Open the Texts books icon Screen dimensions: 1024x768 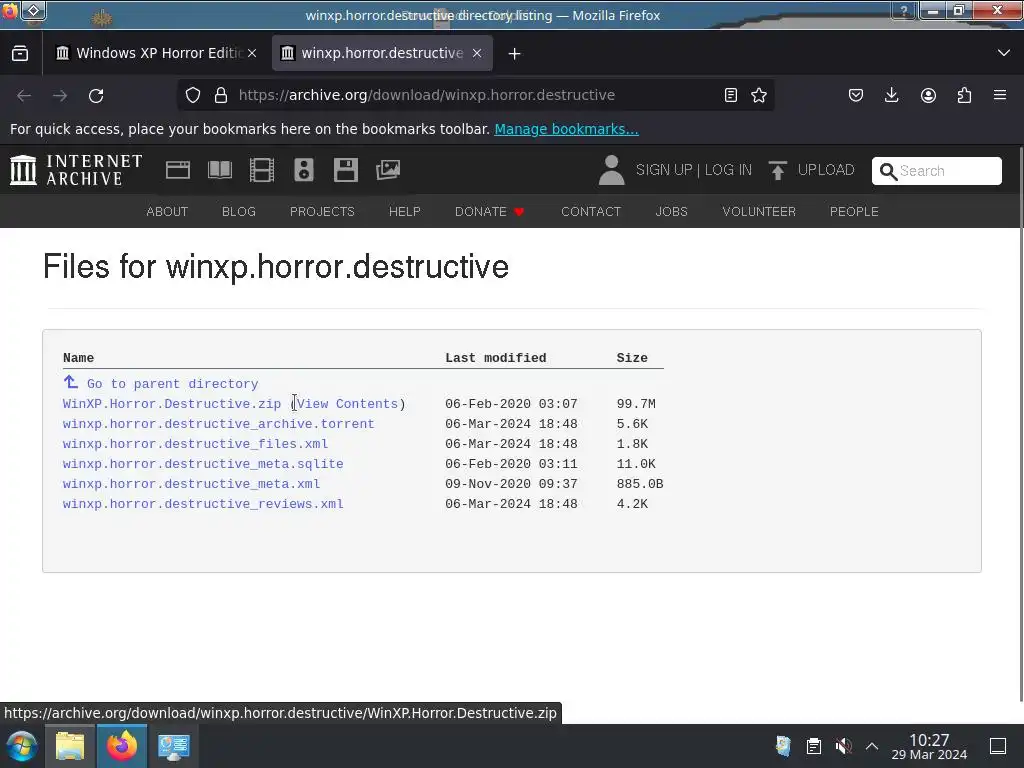tap(220, 170)
